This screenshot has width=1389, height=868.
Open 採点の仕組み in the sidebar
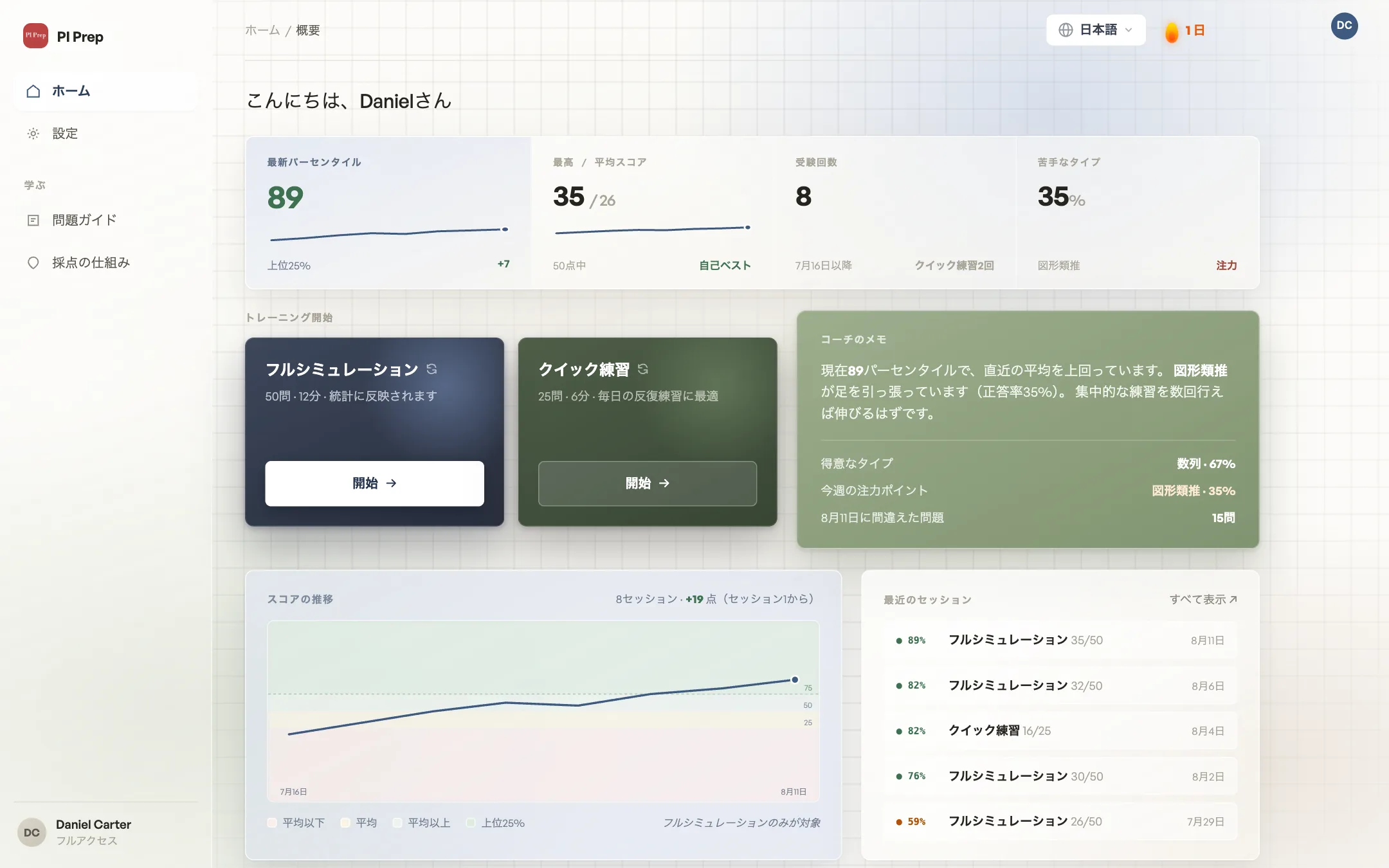(x=105, y=262)
